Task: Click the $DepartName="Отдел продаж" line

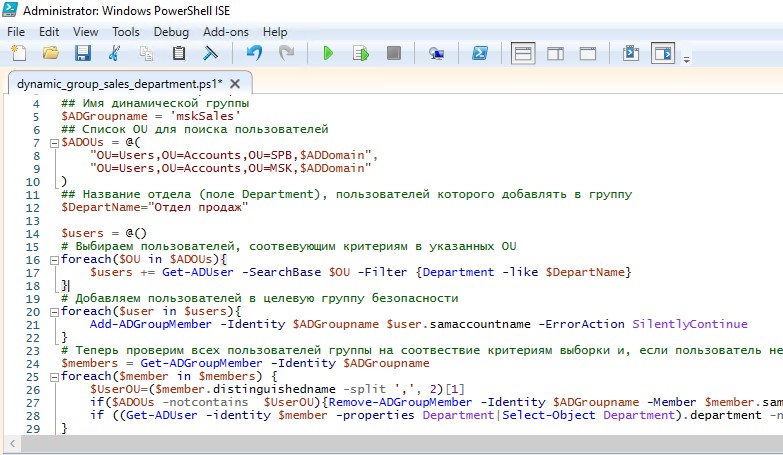Action: [x=154, y=207]
